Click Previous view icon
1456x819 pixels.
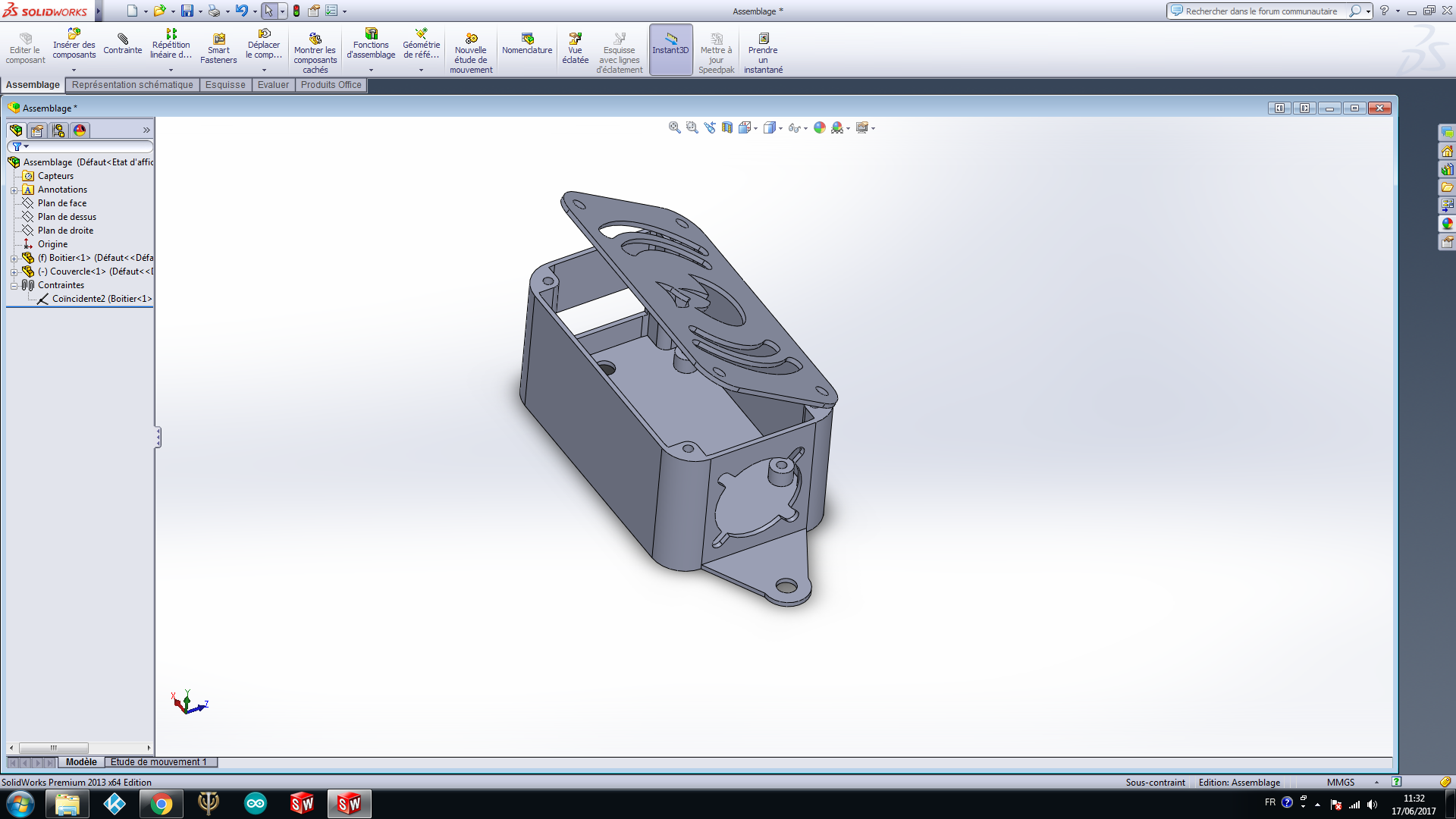709,127
